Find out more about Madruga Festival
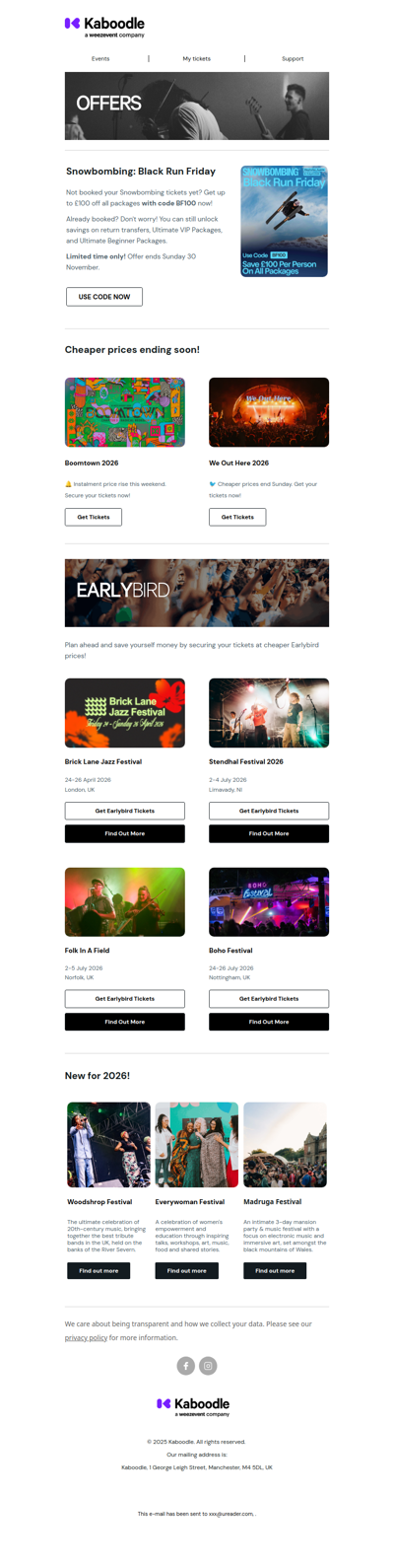The image size is (394, 1568). click(275, 1270)
